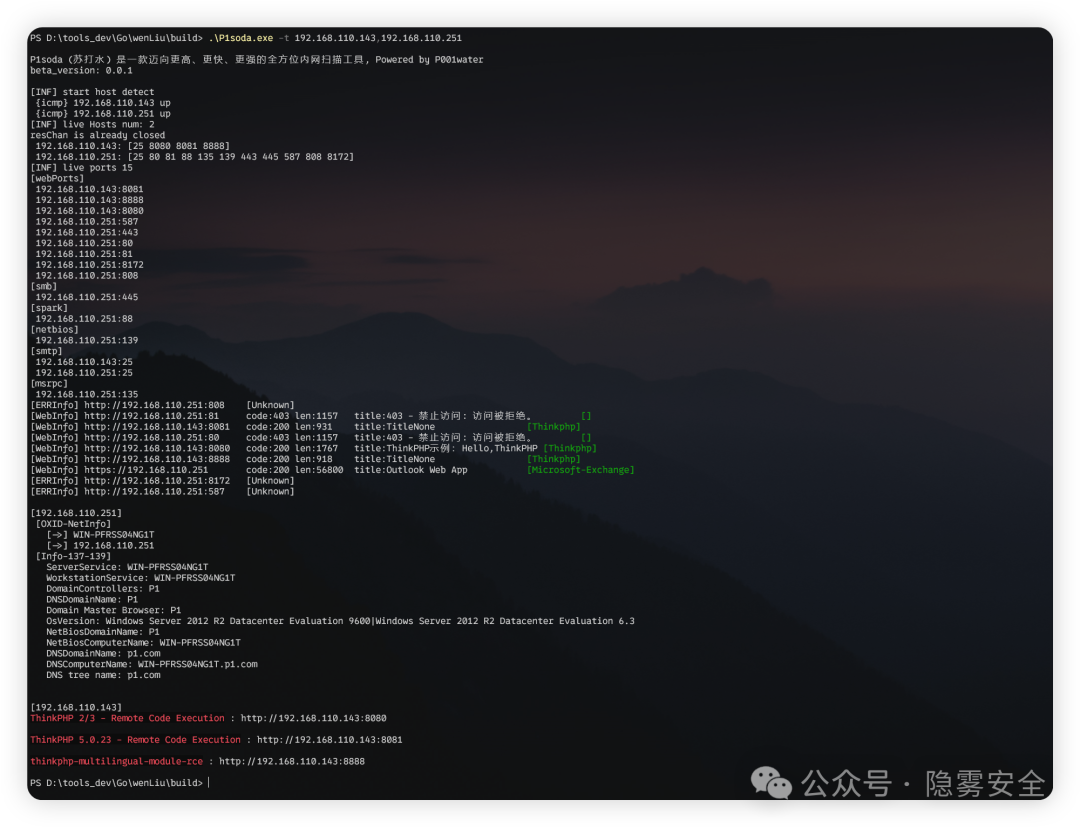
Task: Click '{icmp} 192.168.110.143 up' line
Action: pos(103,103)
